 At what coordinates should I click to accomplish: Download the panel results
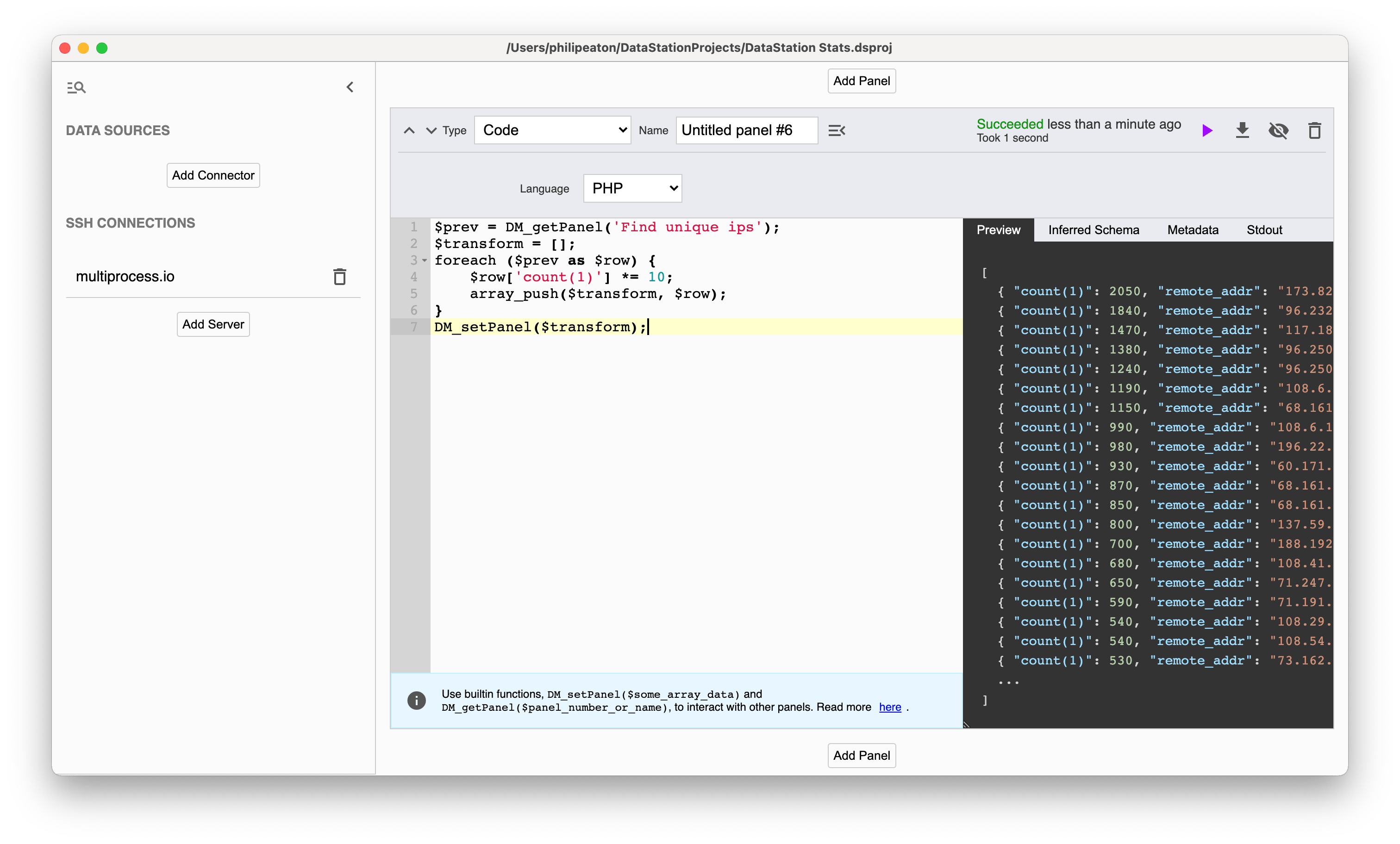tap(1243, 130)
